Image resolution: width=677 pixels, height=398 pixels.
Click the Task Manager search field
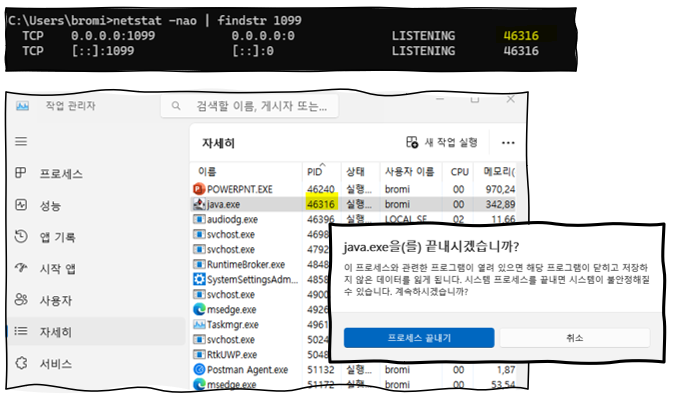(250, 106)
